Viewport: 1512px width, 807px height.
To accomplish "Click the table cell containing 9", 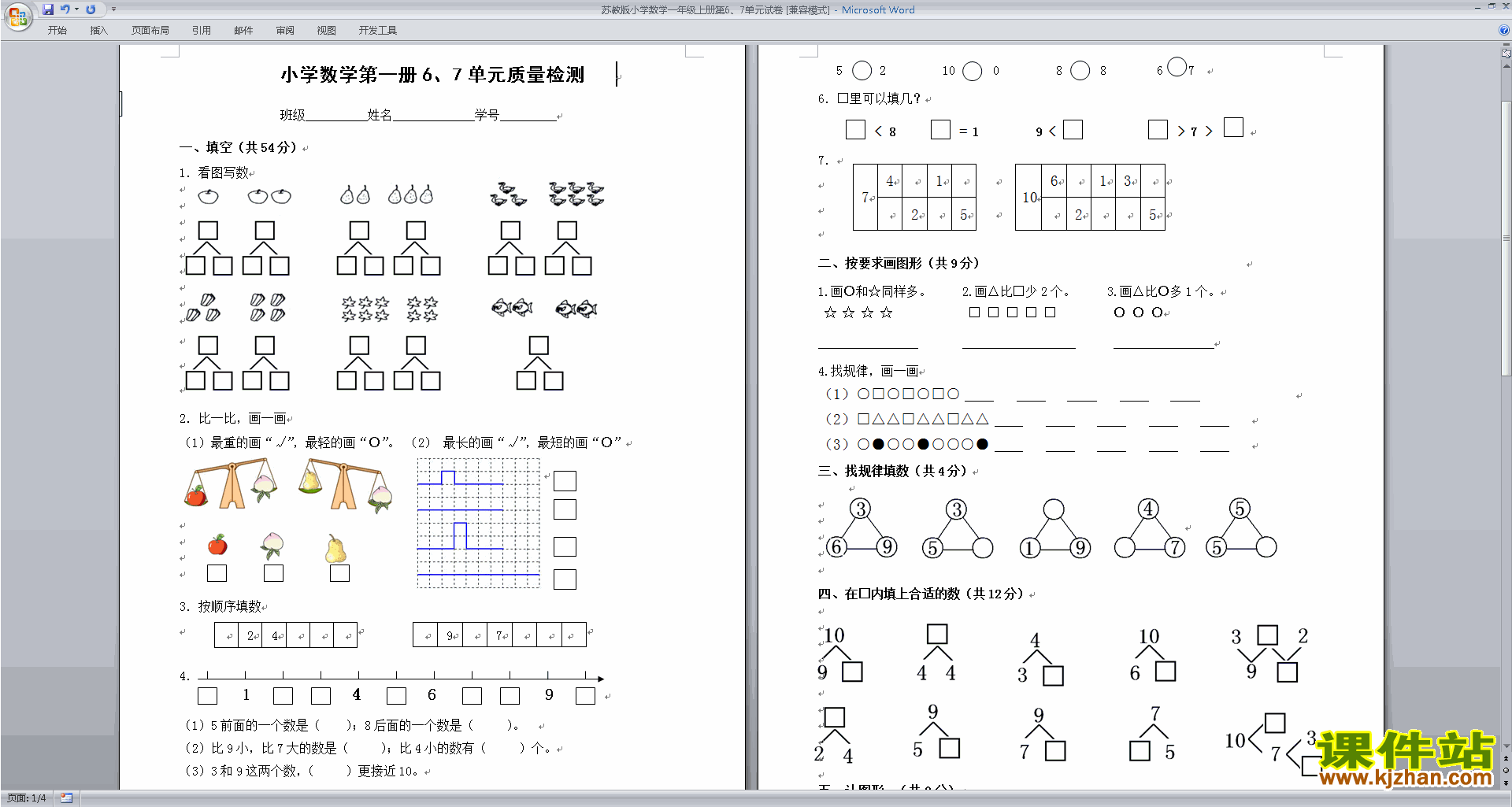I will [451, 635].
